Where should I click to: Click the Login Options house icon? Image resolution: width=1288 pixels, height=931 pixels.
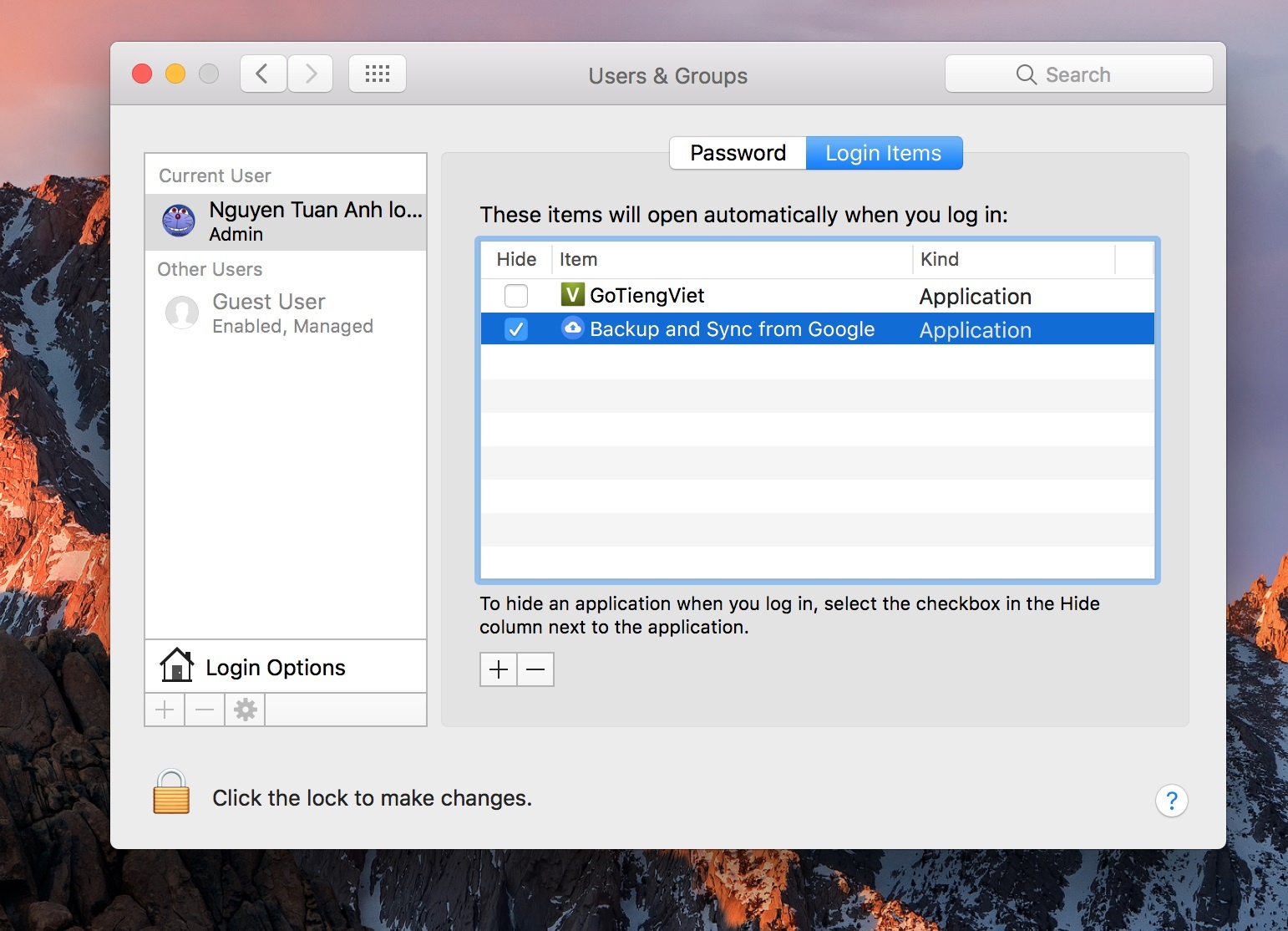[x=177, y=666]
